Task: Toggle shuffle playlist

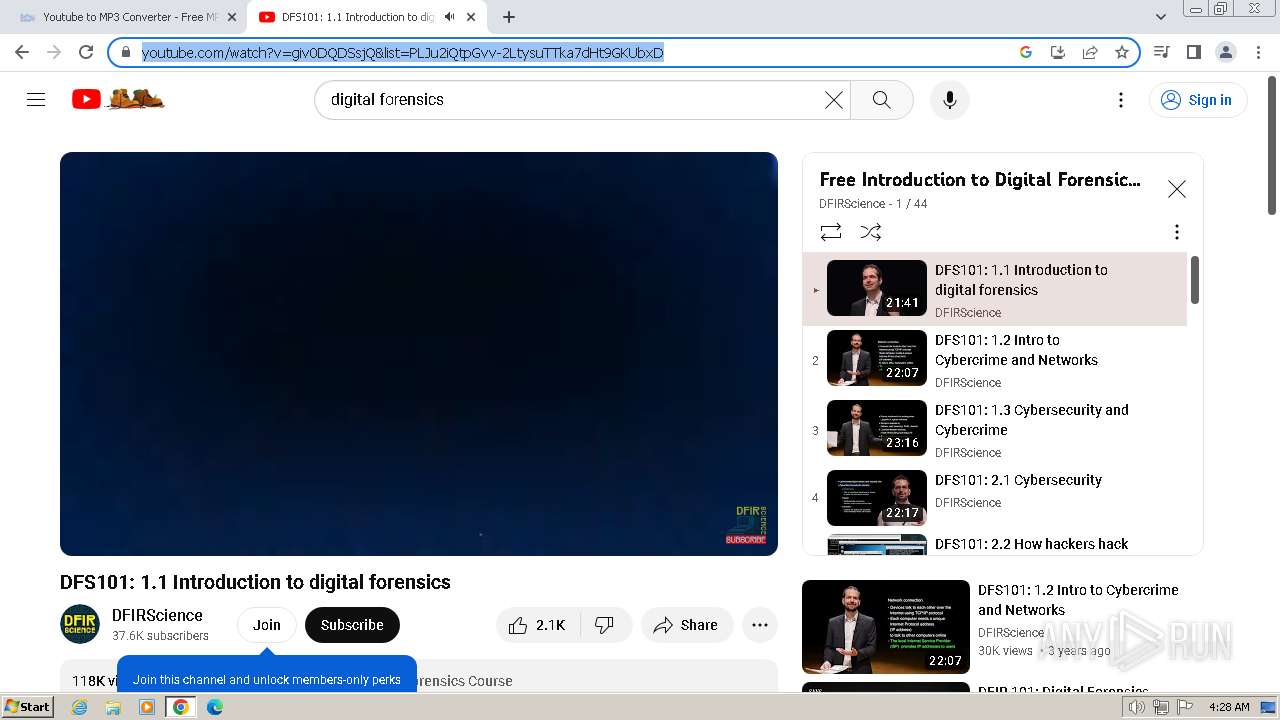Action: point(871,232)
